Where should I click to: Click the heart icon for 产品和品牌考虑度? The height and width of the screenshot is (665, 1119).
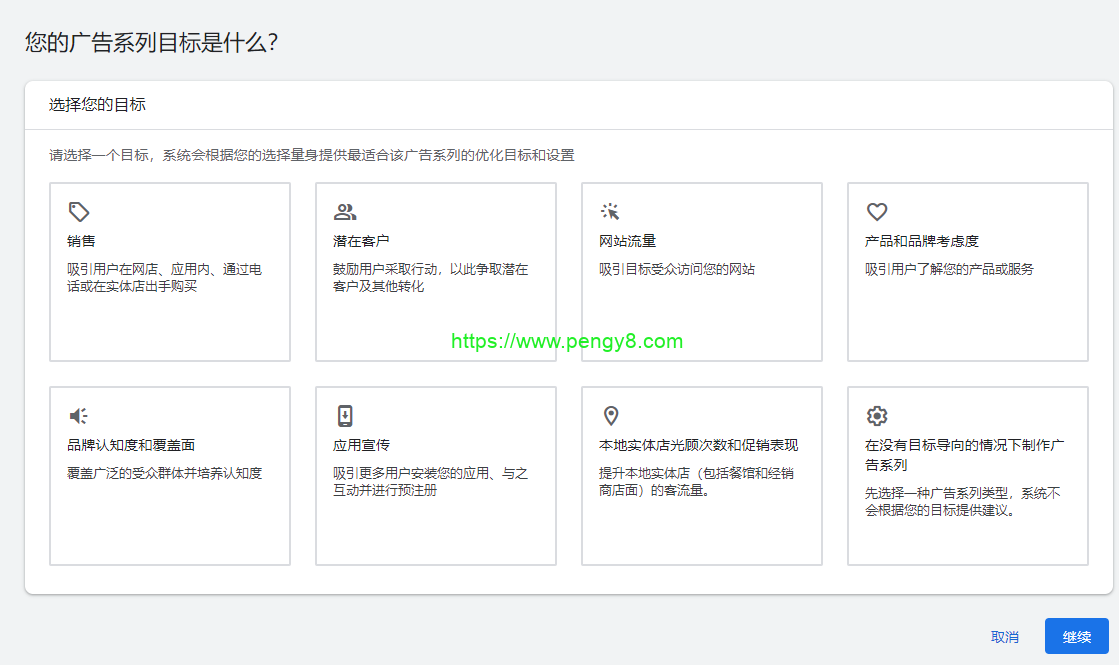click(x=877, y=212)
